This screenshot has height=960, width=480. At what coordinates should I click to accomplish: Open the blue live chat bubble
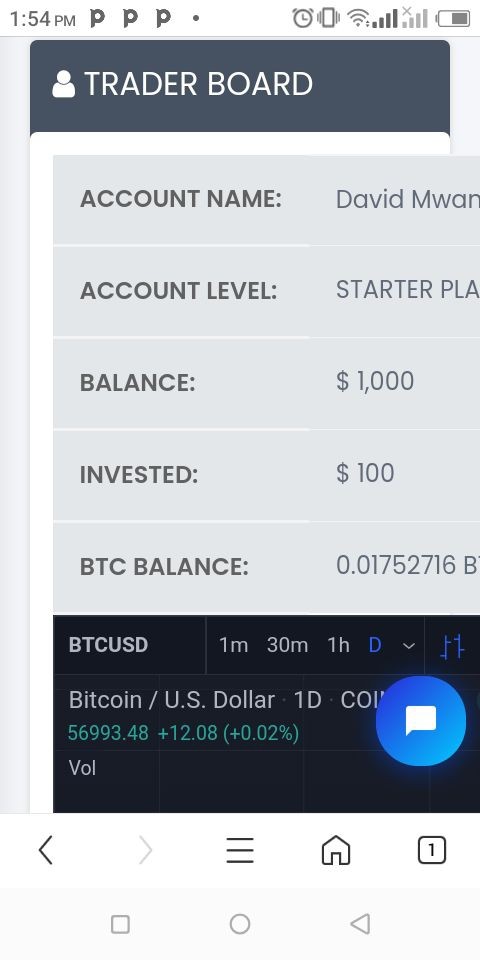pos(421,721)
